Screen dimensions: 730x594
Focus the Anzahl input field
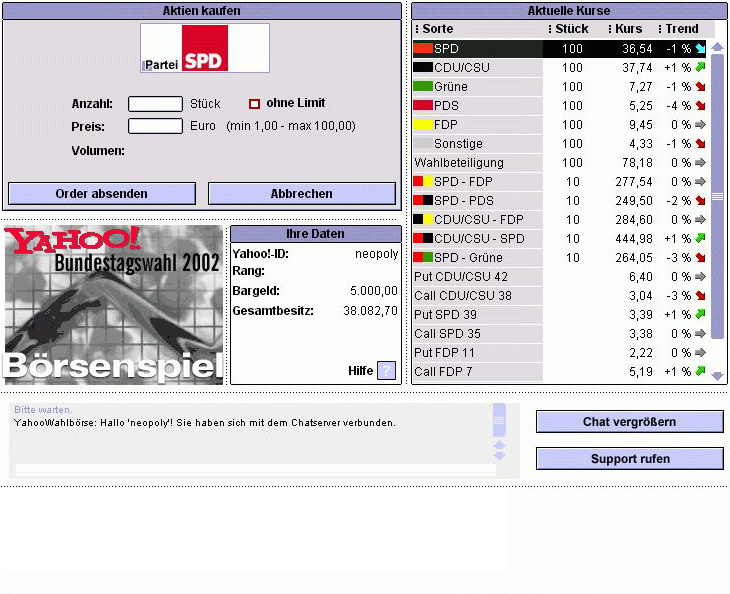(x=155, y=103)
